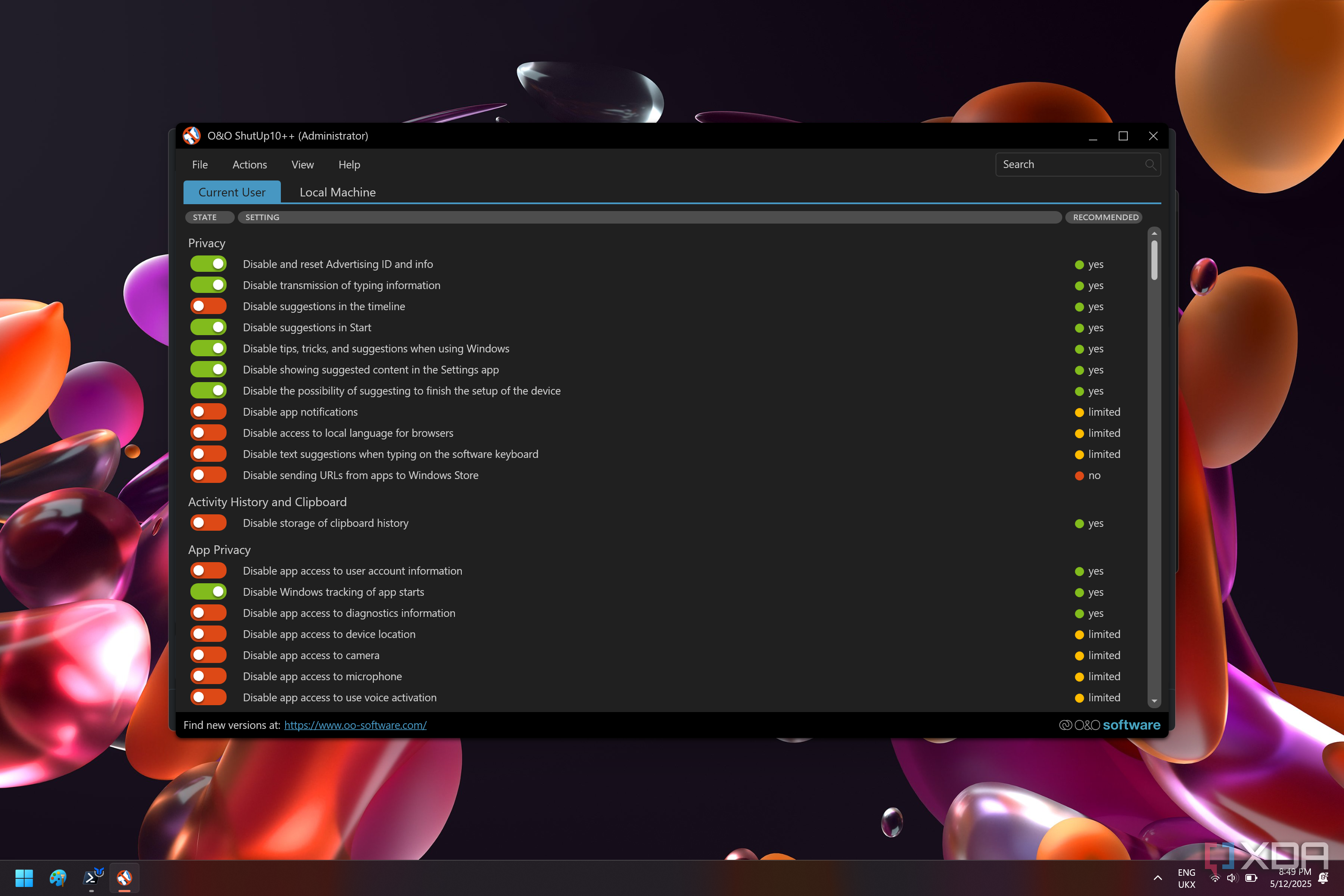Open the clock and date flyout
Image resolution: width=1344 pixels, height=896 pixels.
click(1290, 878)
